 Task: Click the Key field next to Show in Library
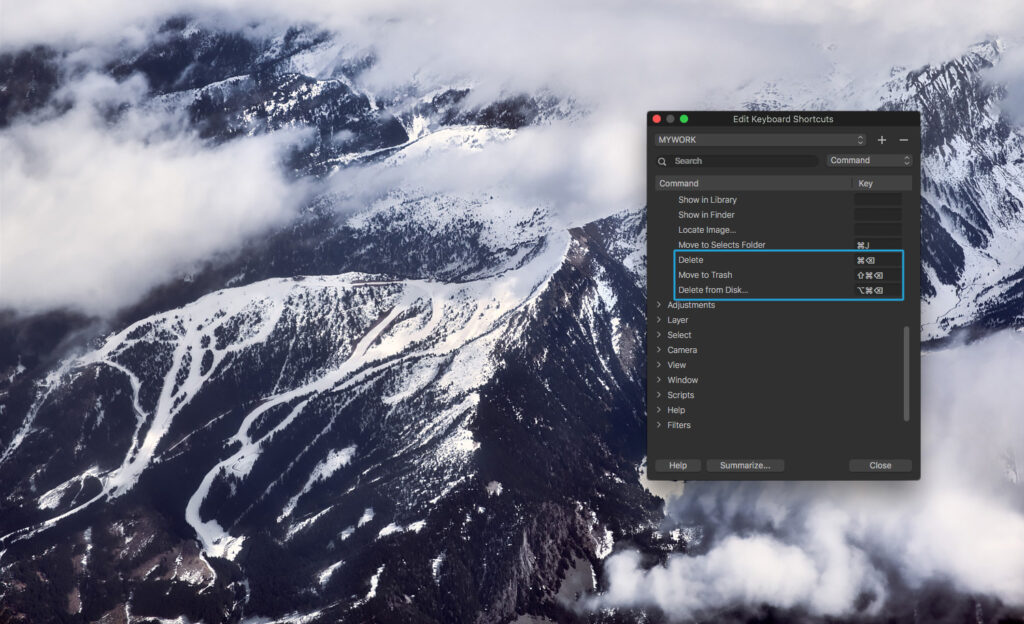click(x=878, y=200)
